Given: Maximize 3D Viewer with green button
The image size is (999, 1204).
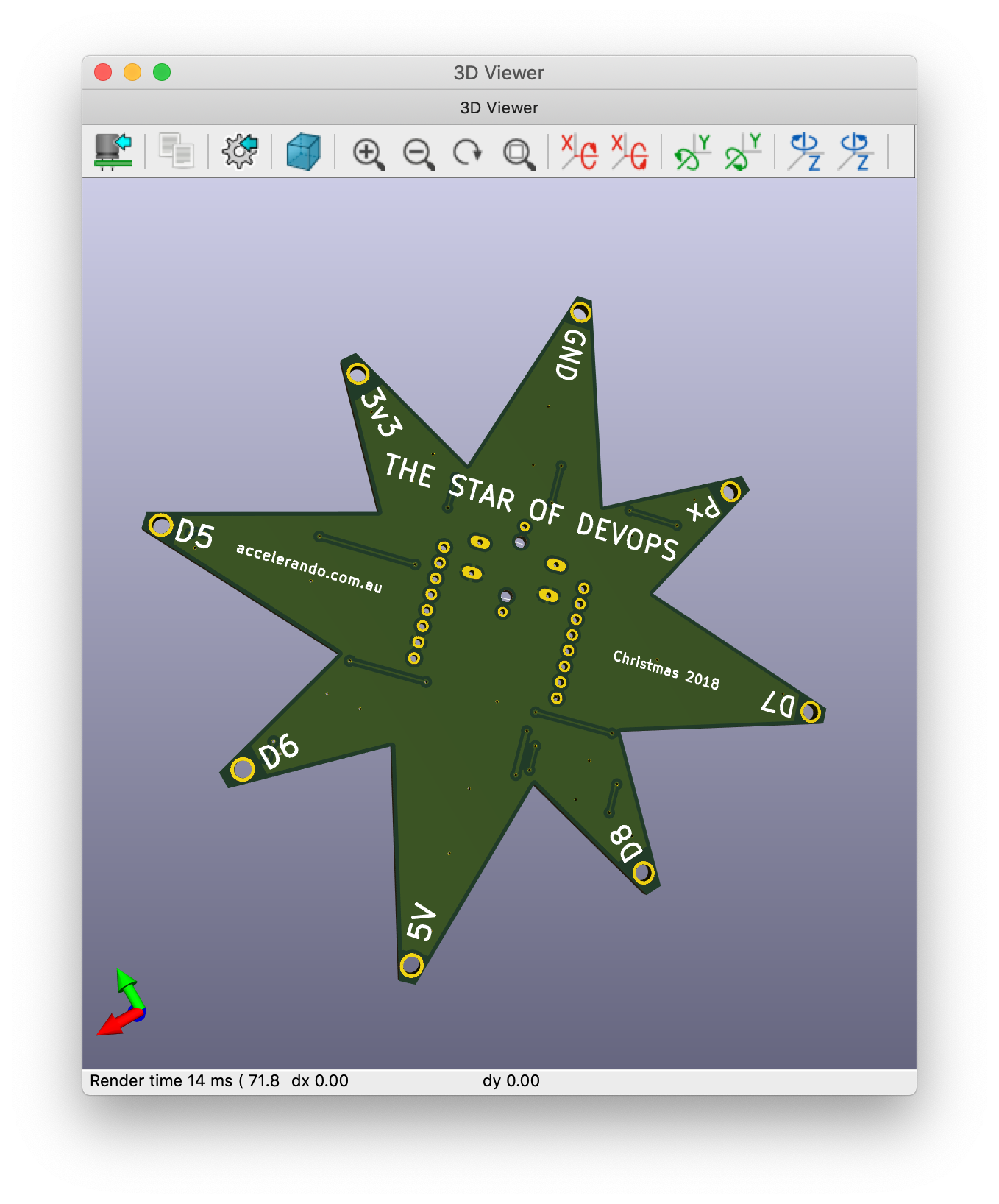Looking at the screenshot, I should pyautogui.click(x=162, y=72).
